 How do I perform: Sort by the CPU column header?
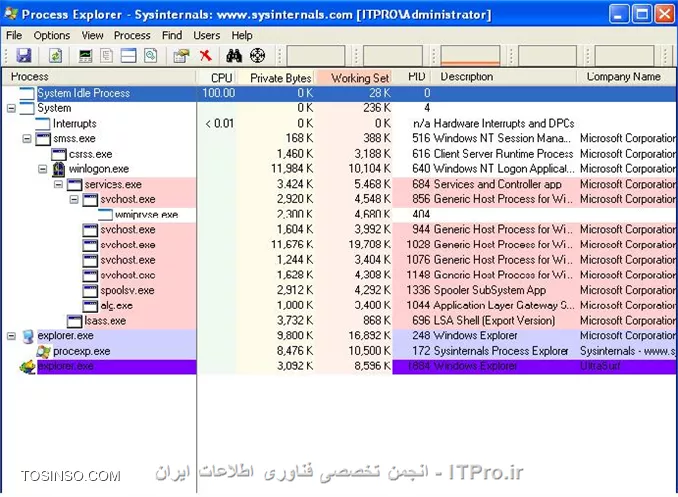pos(217,77)
